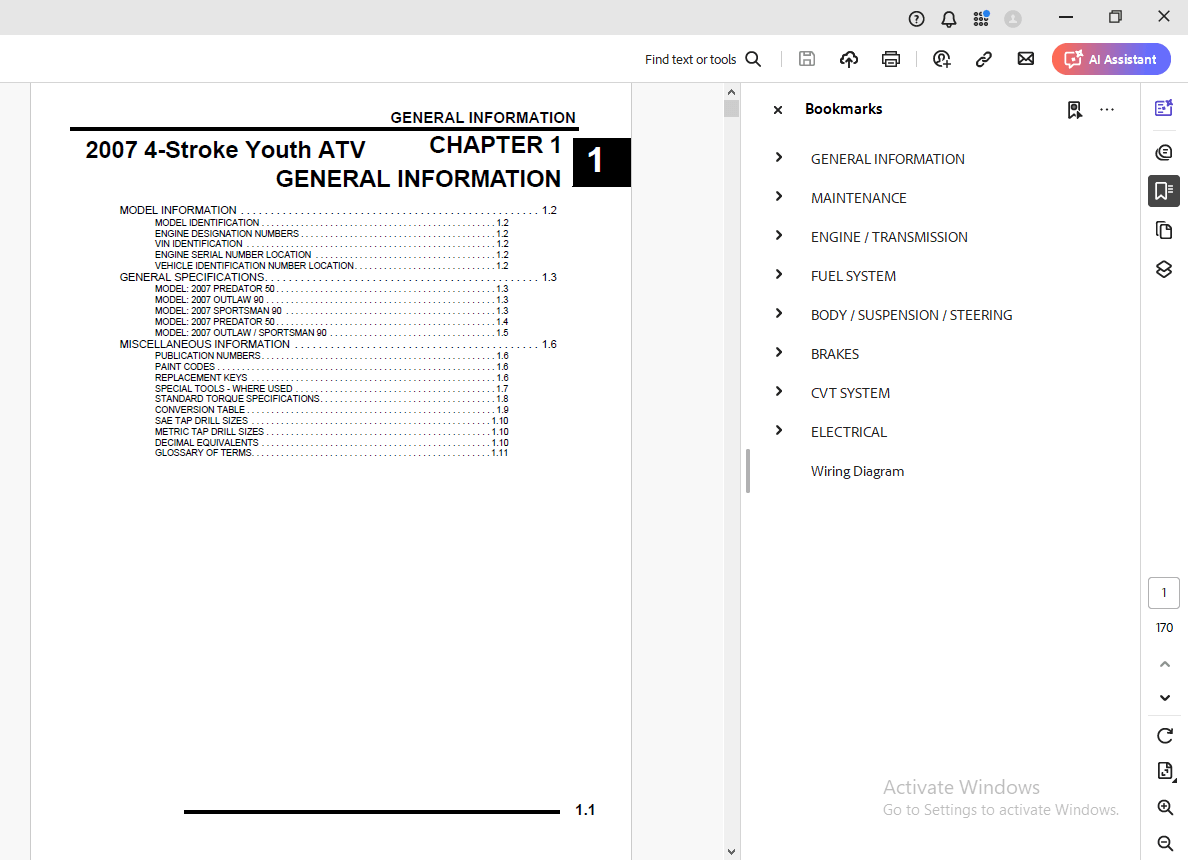Rotate the page view icon
Image resolution: width=1188 pixels, height=860 pixels.
point(1164,736)
